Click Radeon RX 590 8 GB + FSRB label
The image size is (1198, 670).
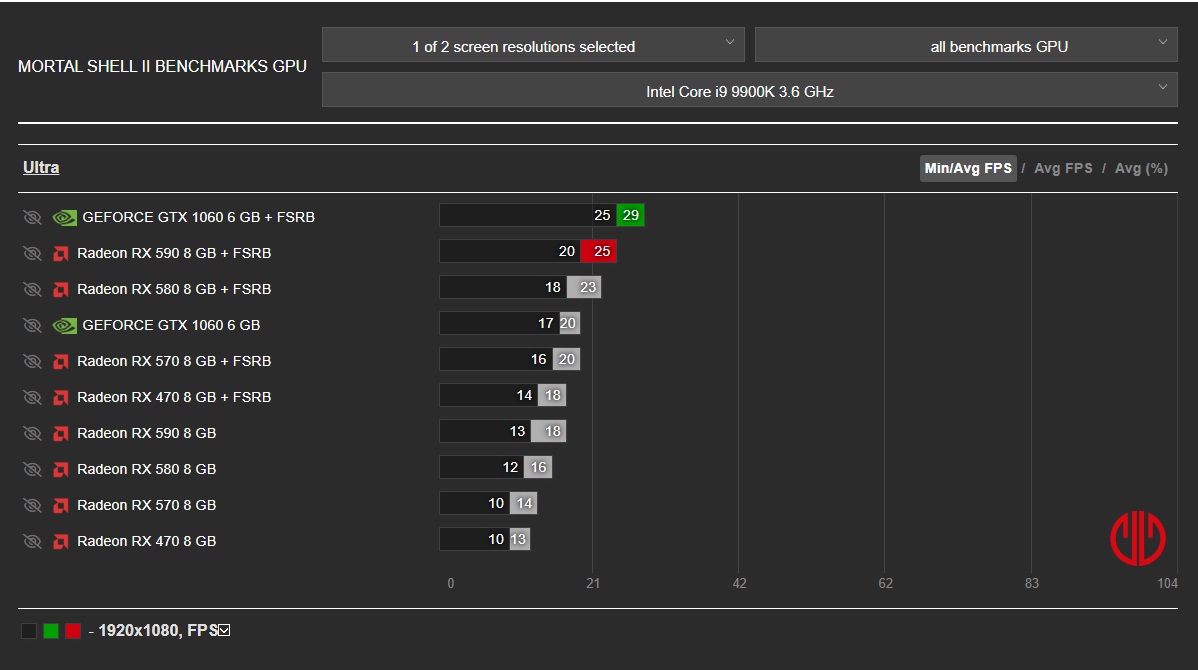174,253
